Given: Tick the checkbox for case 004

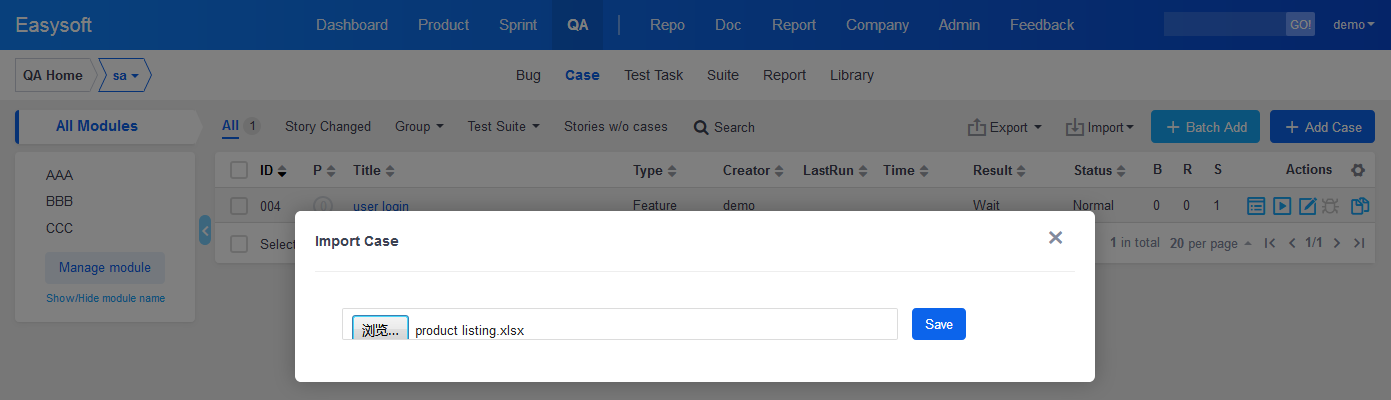Looking at the screenshot, I should (x=239, y=206).
